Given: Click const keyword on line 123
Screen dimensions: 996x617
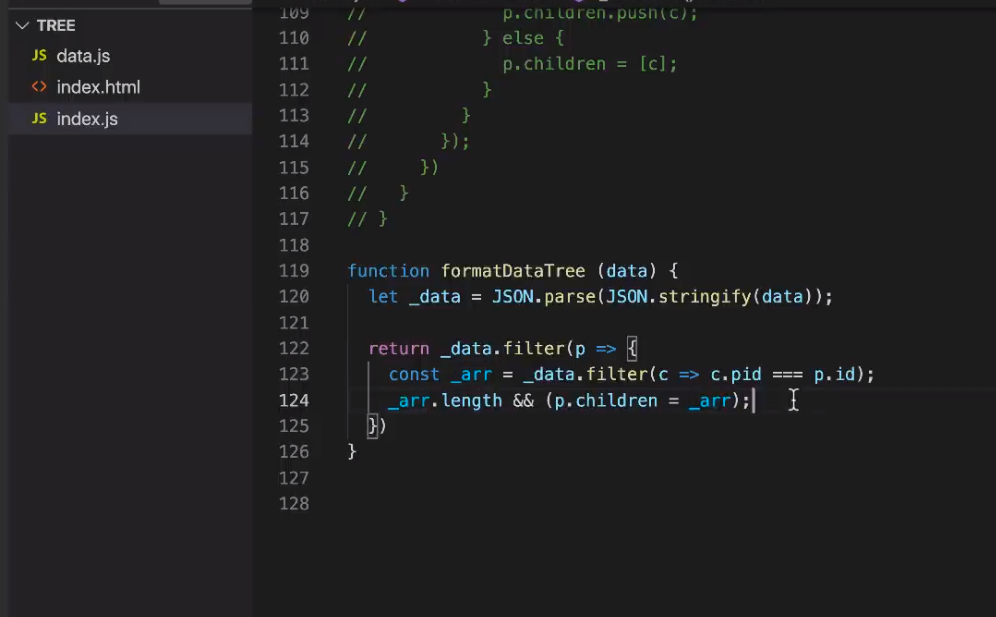Looking at the screenshot, I should pos(414,375).
